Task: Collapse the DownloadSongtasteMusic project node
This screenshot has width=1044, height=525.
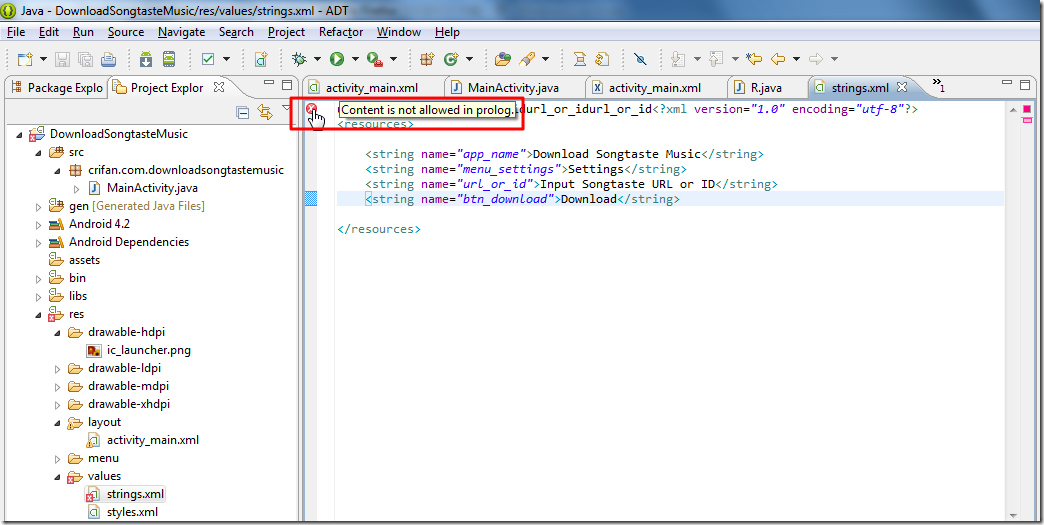Action: point(19,134)
